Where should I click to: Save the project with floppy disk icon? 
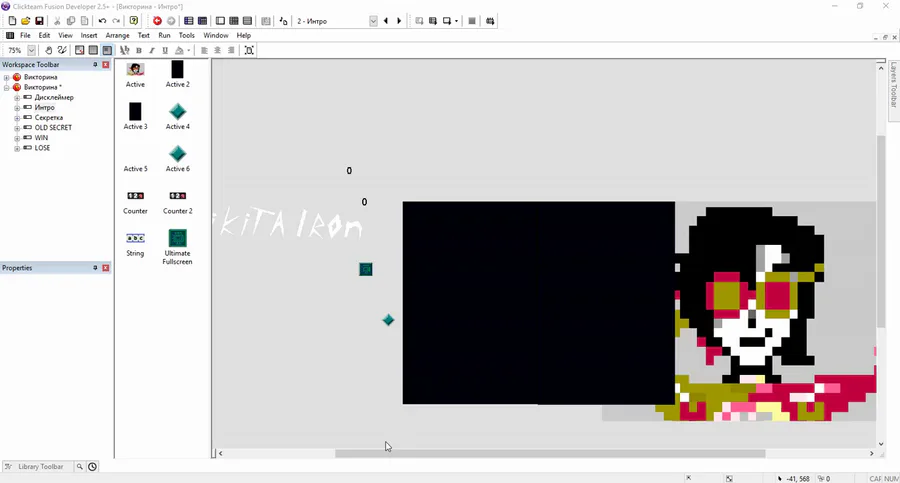click(39, 21)
